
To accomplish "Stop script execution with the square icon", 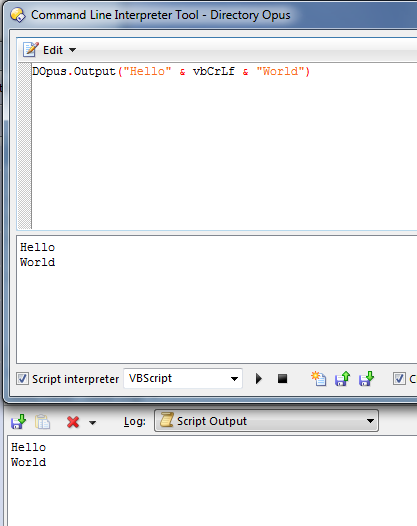I will [x=282, y=379].
